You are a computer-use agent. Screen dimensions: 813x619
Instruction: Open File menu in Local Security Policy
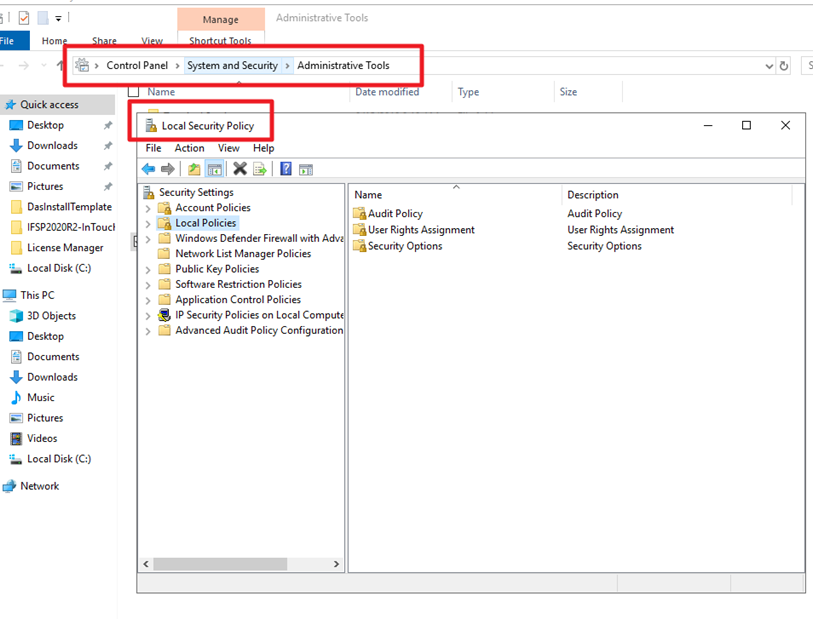[153, 148]
